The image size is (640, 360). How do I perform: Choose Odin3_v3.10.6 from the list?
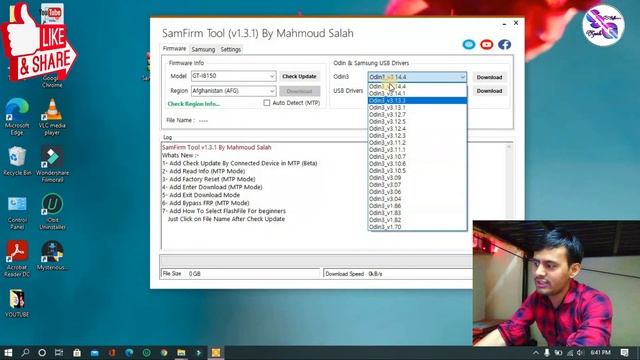click(x=417, y=164)
